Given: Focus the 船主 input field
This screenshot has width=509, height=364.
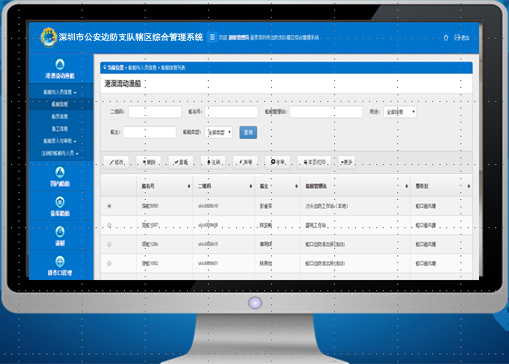Looking at the screenshot, I should tap(149, 132).
